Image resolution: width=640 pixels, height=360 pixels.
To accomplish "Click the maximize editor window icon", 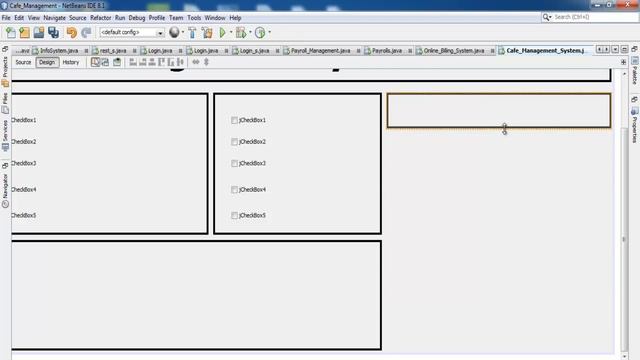I will 624,50.
